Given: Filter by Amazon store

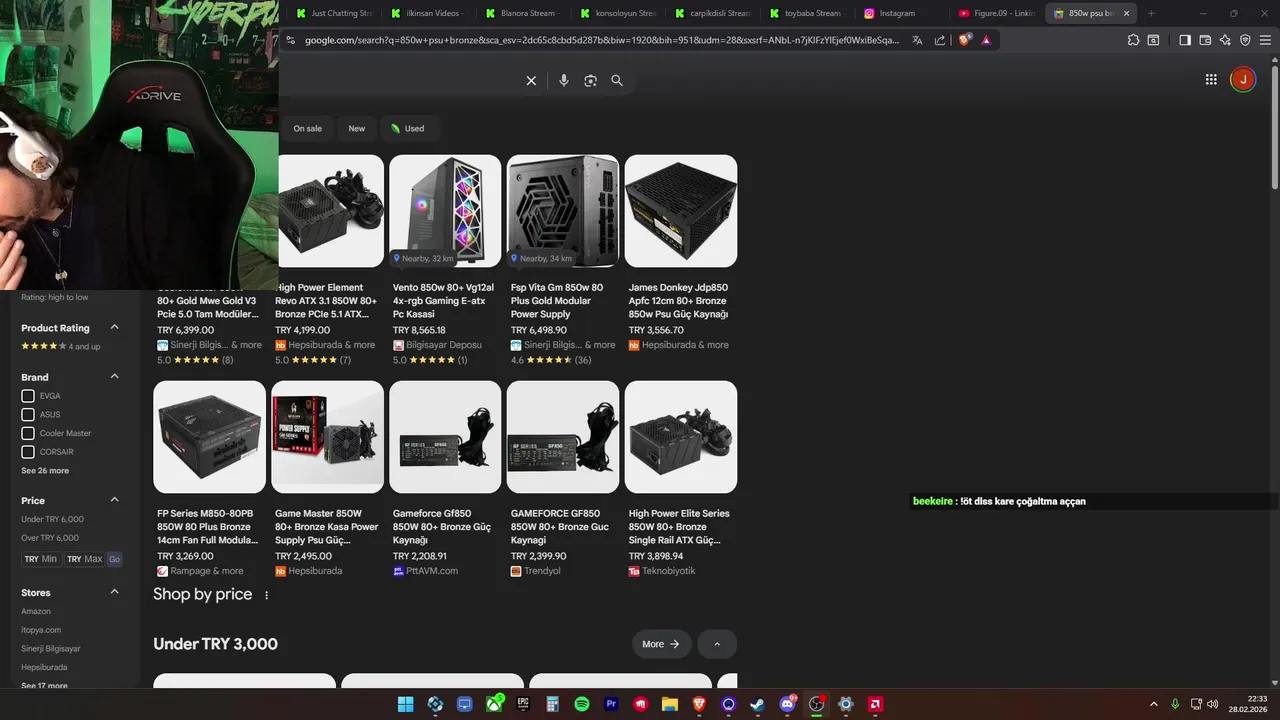Looking at the screenshot, I should click(x=36, y=611).
